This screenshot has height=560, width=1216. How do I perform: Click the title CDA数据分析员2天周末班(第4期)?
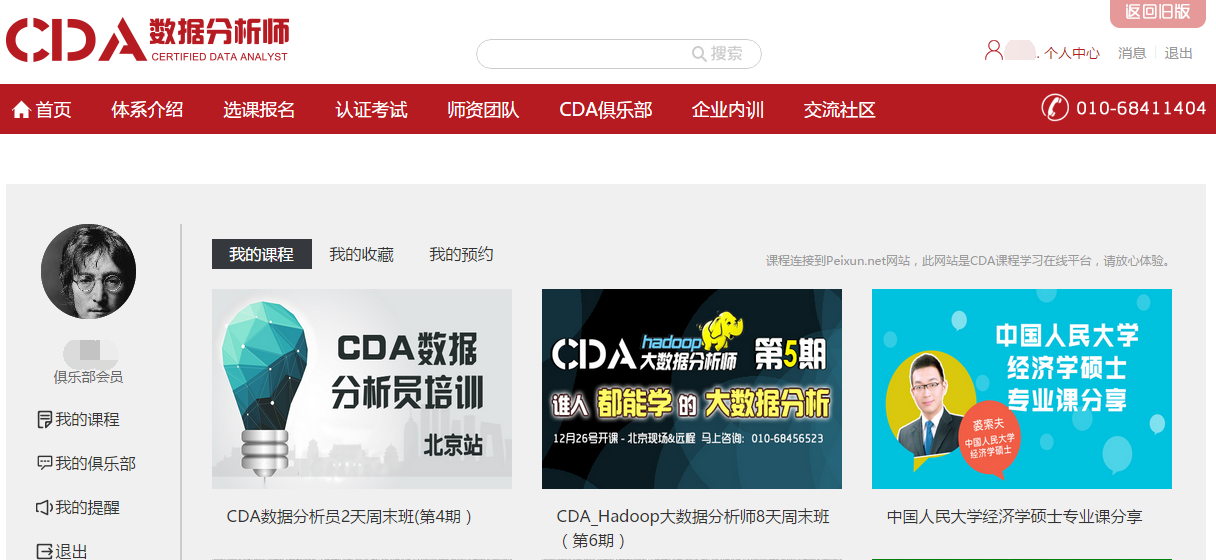point(350,517)
